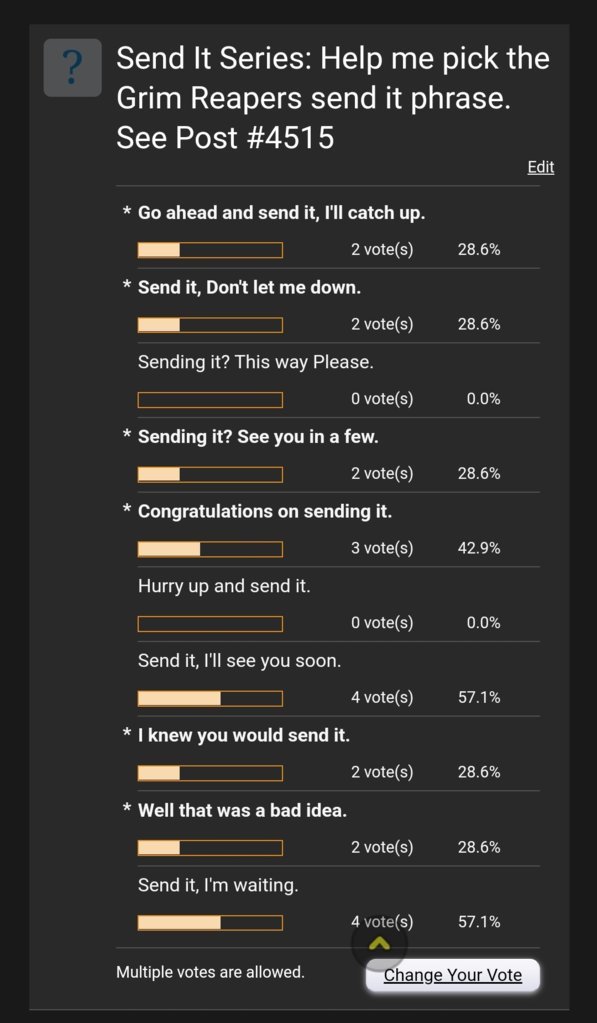The height and width of the screenshot is (1023, 597).
Task: Click the "Multiple votes are allowed" note
Action: tap(210, 972)
